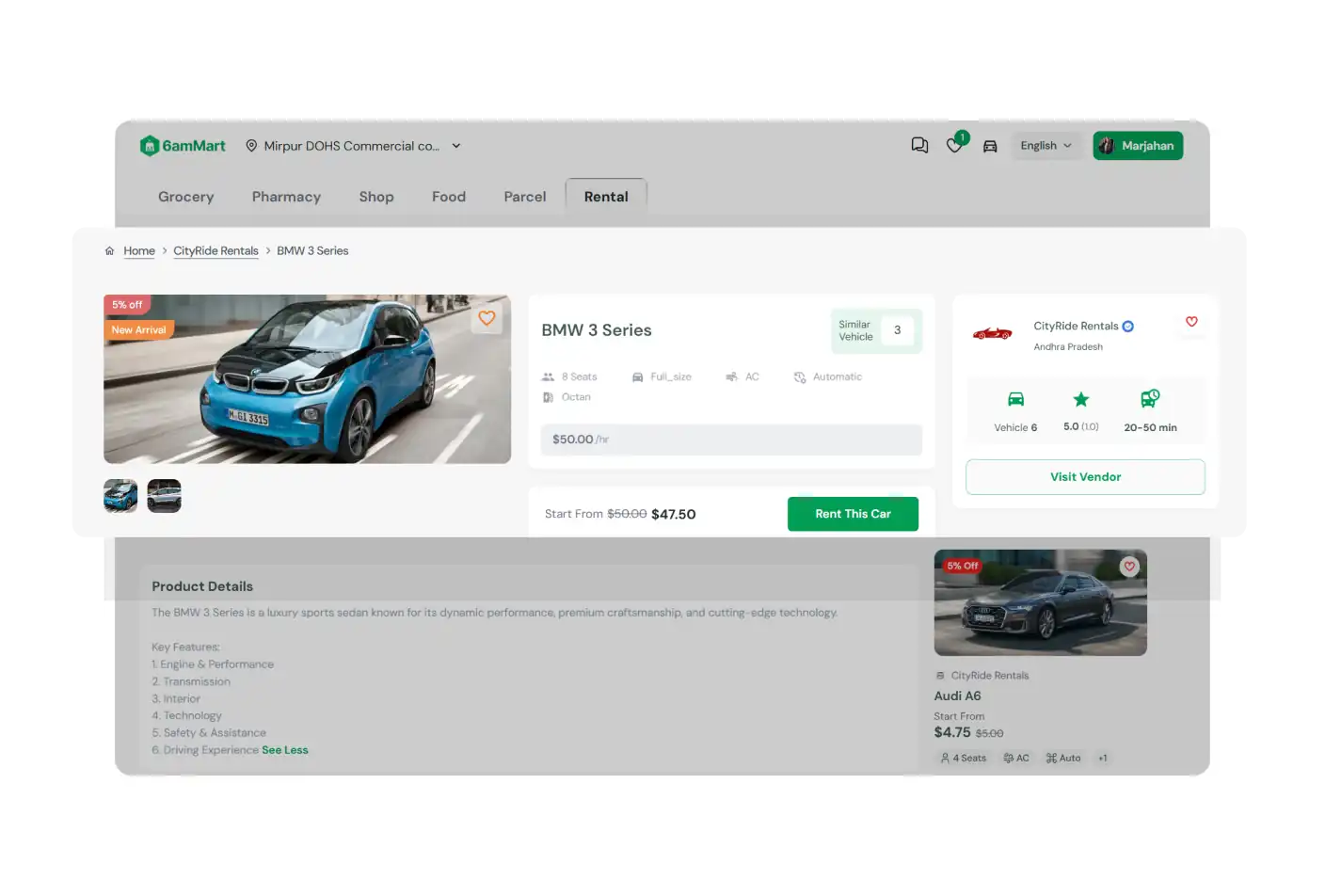Select the first blue car thumbnail

120,496
